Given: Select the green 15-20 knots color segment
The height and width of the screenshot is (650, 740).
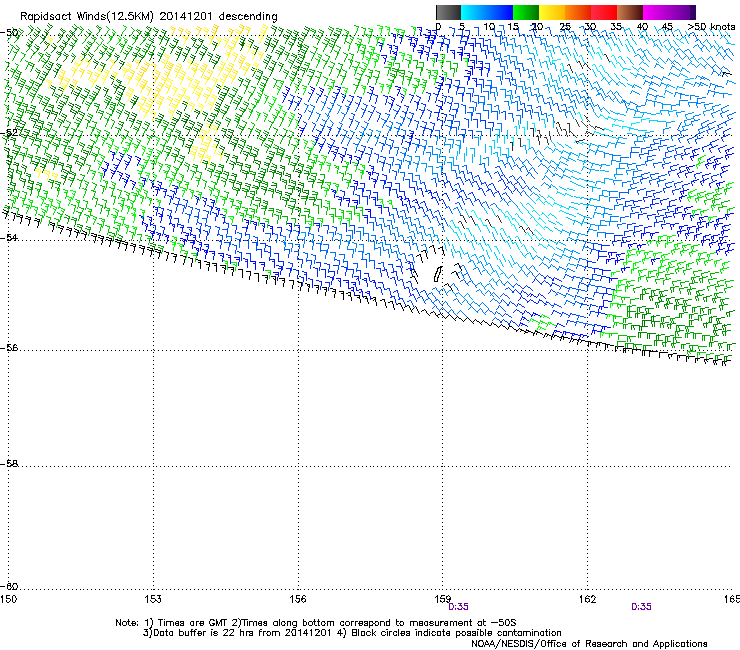Looking at the screenshot, I should [526, 12].
